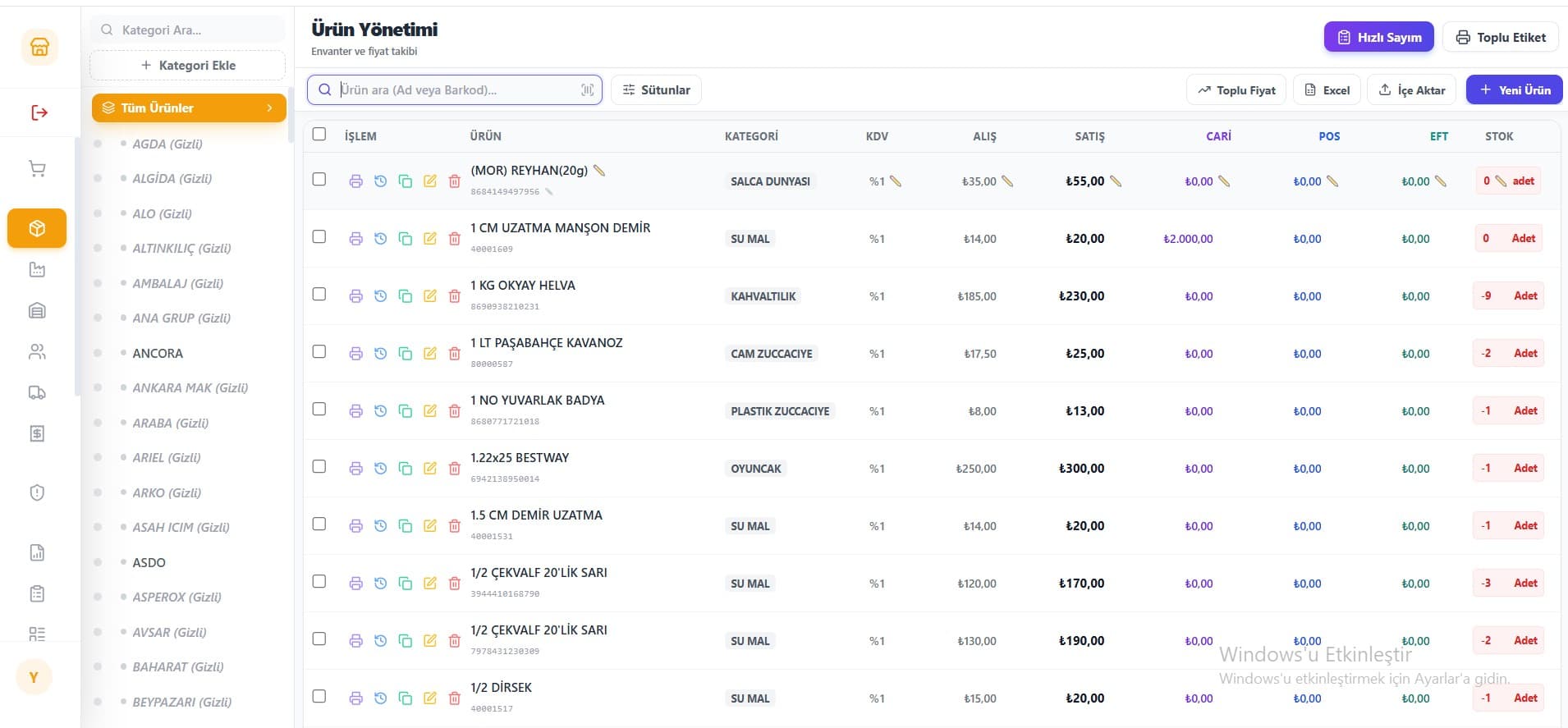Edit the 1.5 CM DEMİR UZATMA product
Image resolution: width=1568 pixels, height=728 pixels.
pyautogui.click(x=429, y=526)
